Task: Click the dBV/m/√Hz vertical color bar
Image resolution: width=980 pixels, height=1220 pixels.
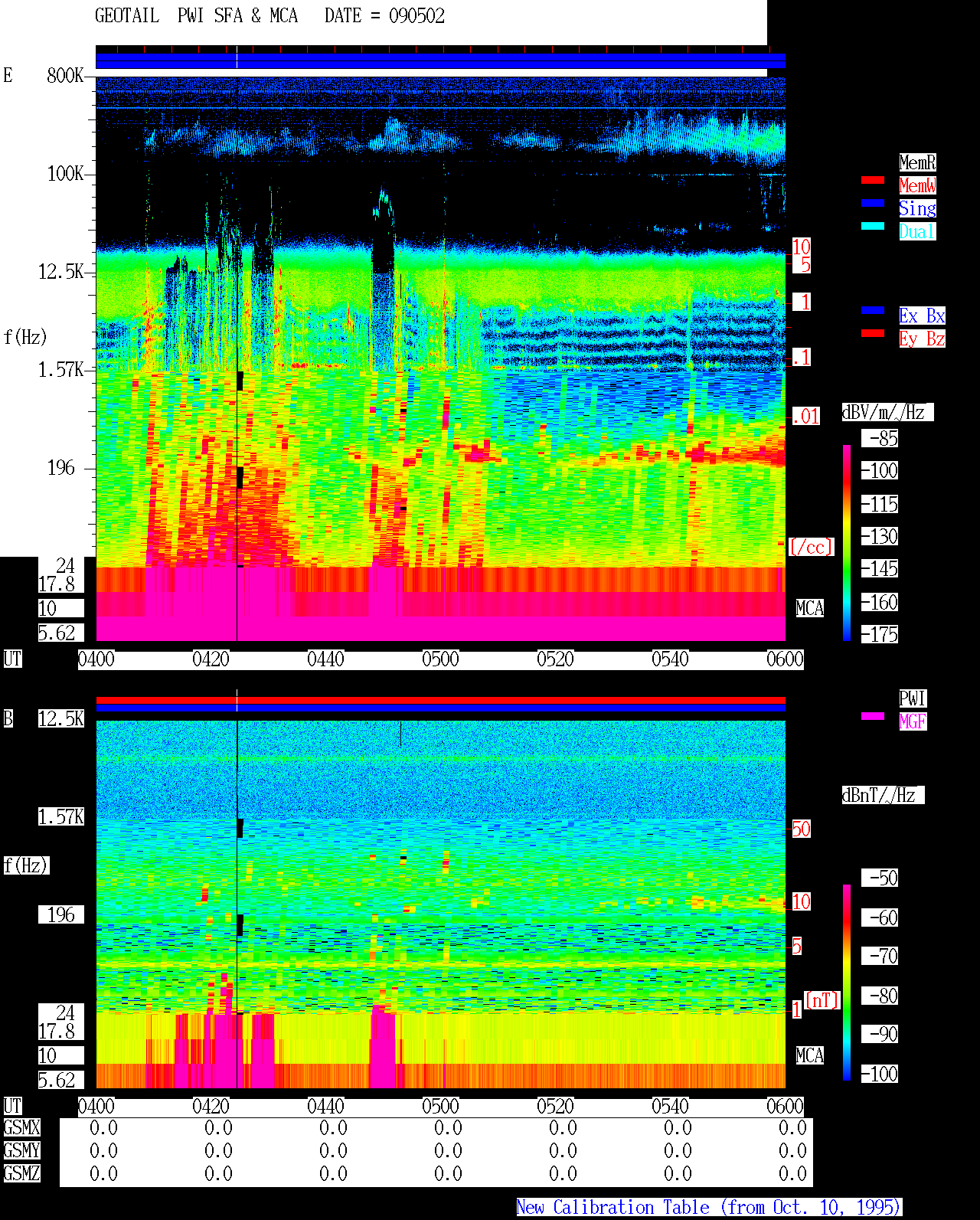Action: pos(847,543)
